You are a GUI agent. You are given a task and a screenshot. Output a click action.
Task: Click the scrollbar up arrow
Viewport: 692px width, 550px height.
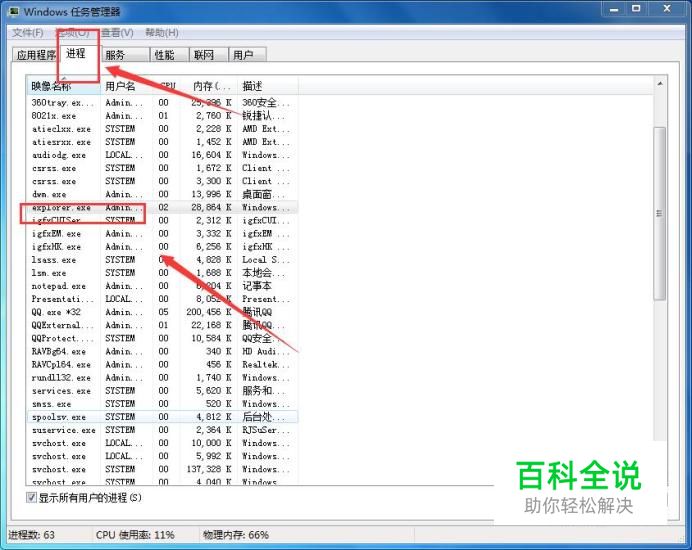coord(660,84)
